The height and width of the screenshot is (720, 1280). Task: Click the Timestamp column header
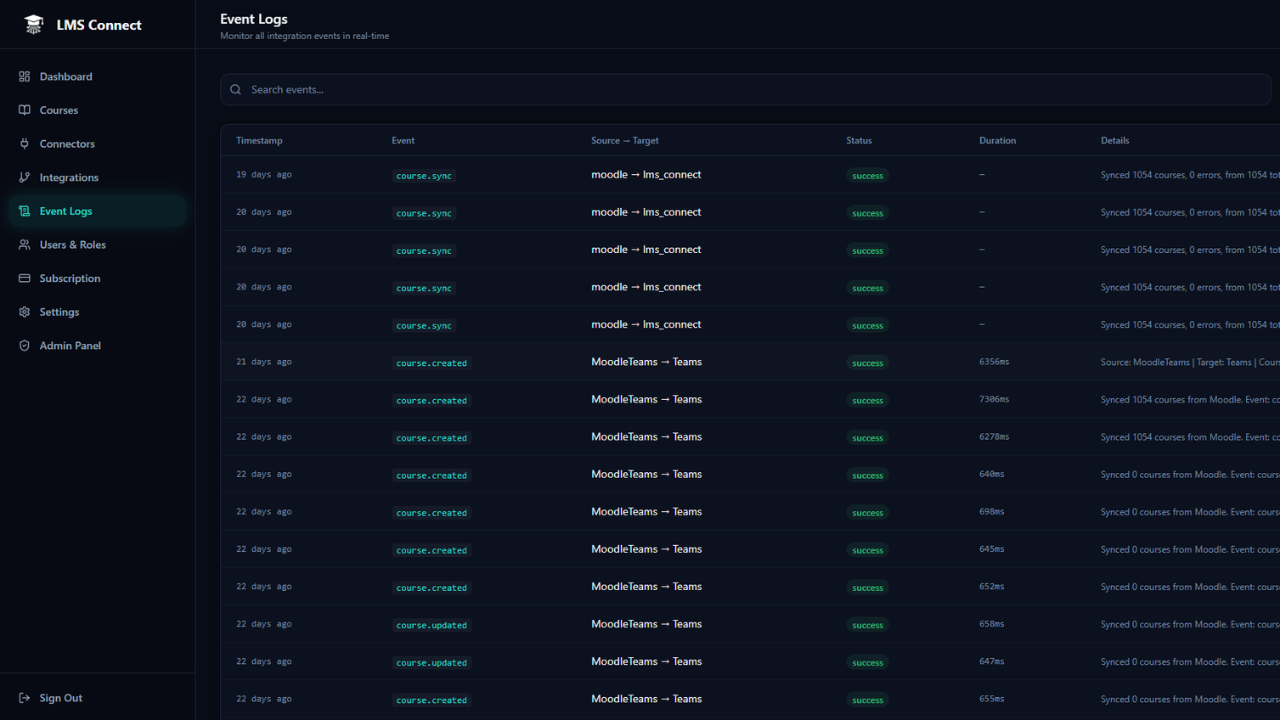259,141
